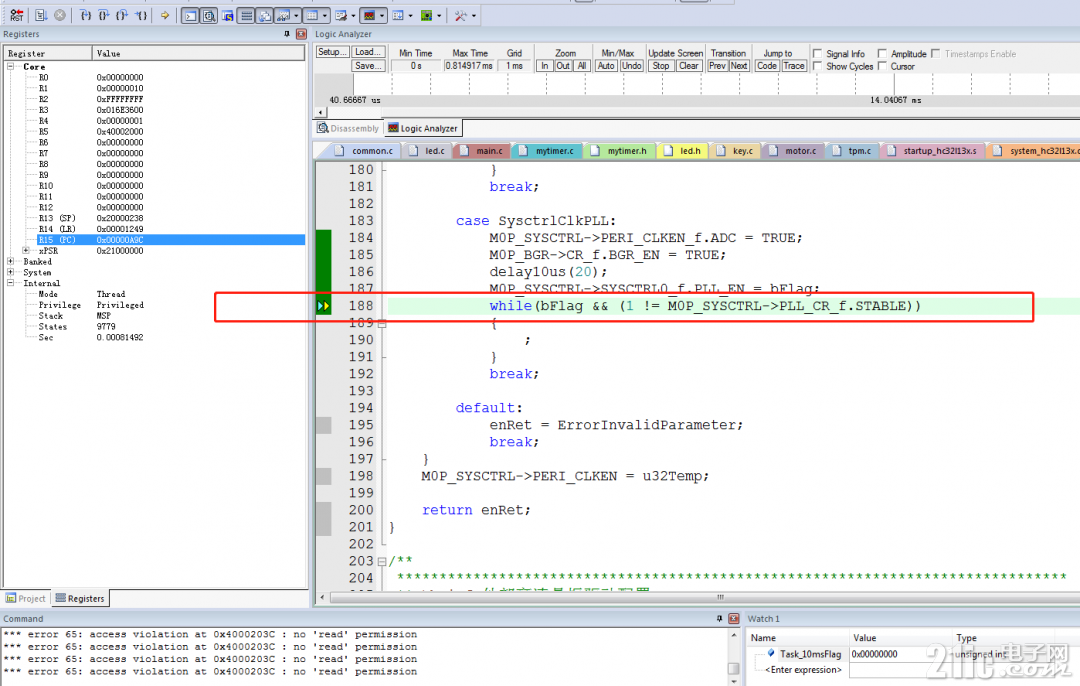The height and width of the screenshot is (686, 1080).
Task: Open the Watch Windows icon
Action: tap(283, 15)
